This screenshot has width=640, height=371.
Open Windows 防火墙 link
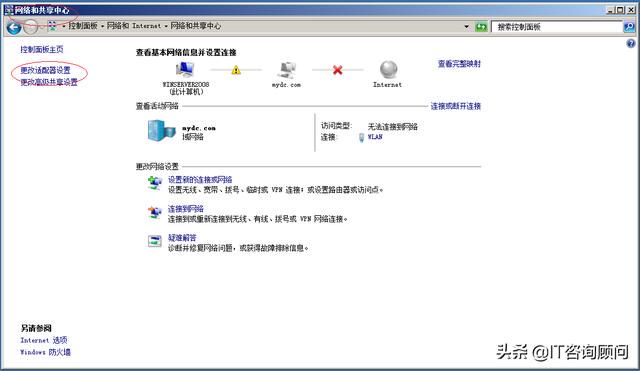point(45,352)
